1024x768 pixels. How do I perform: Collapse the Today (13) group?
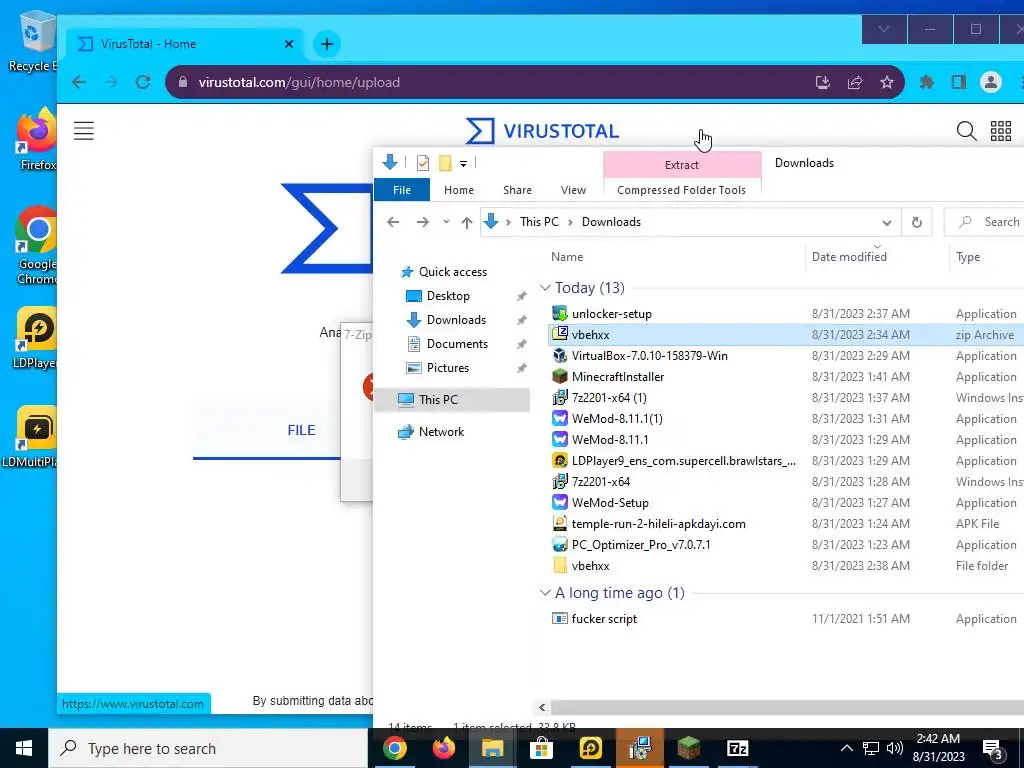pyautogui.click(x=545, y=288)
